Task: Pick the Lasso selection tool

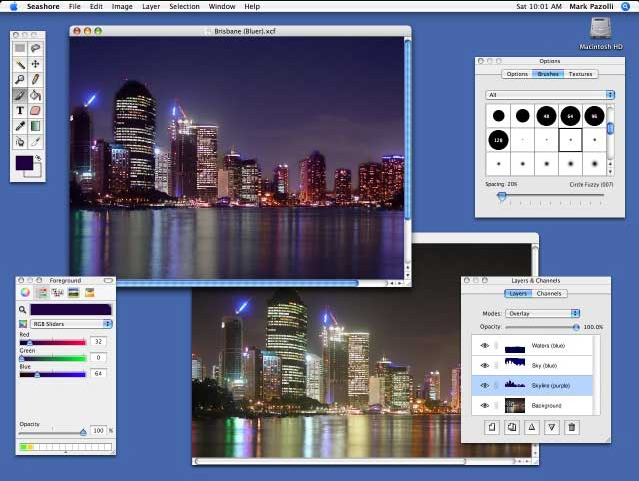Action: 36,47
